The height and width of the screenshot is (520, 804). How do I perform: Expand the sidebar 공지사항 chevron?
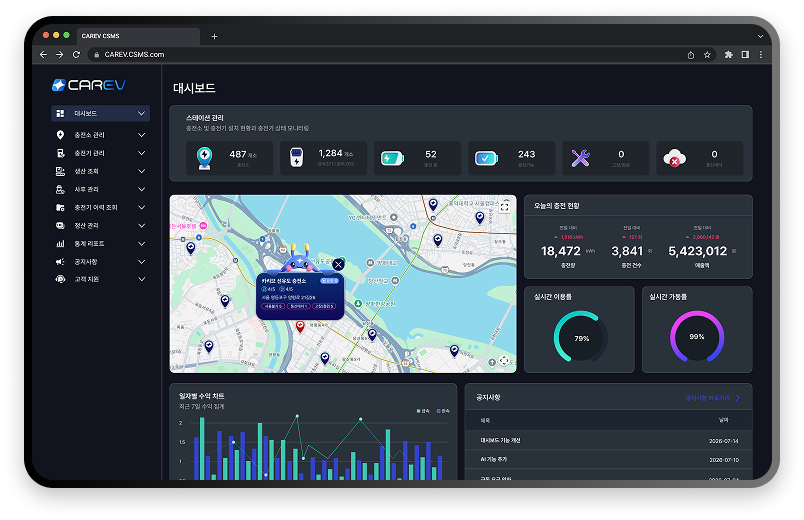coord(142,262)
